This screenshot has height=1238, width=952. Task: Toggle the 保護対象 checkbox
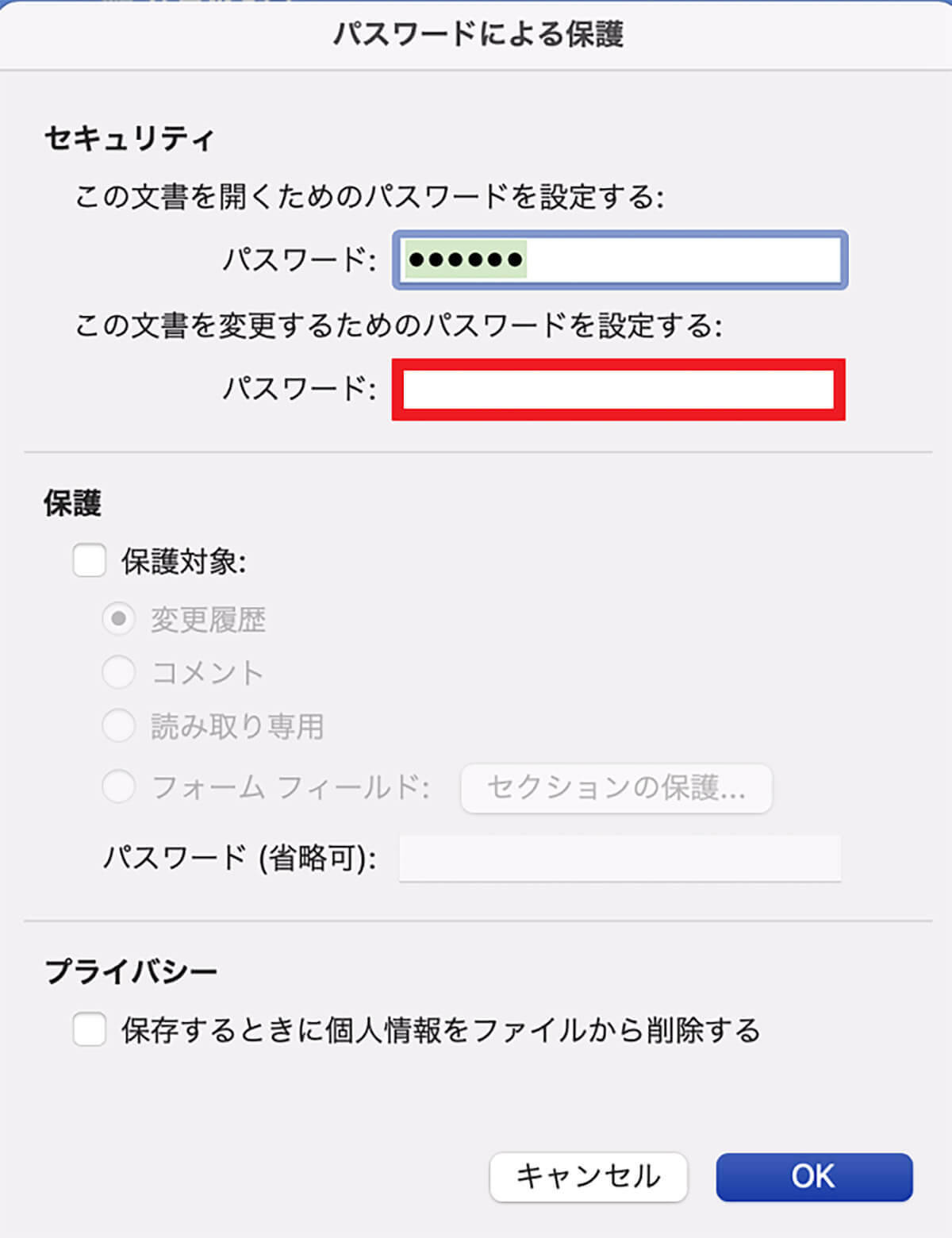click(90, 561)
